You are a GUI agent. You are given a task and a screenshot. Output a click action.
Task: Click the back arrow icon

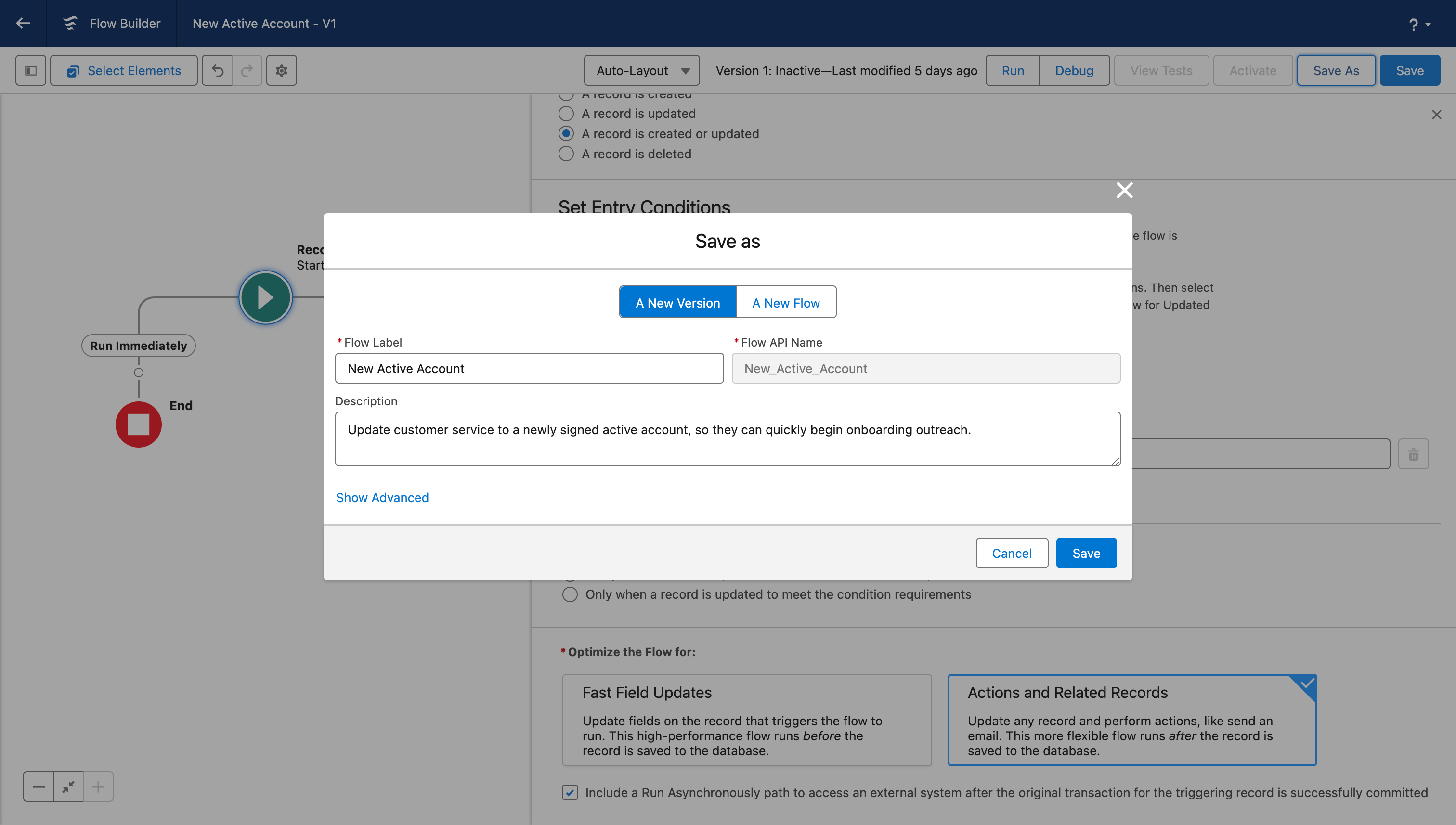(x=23, y=23)
